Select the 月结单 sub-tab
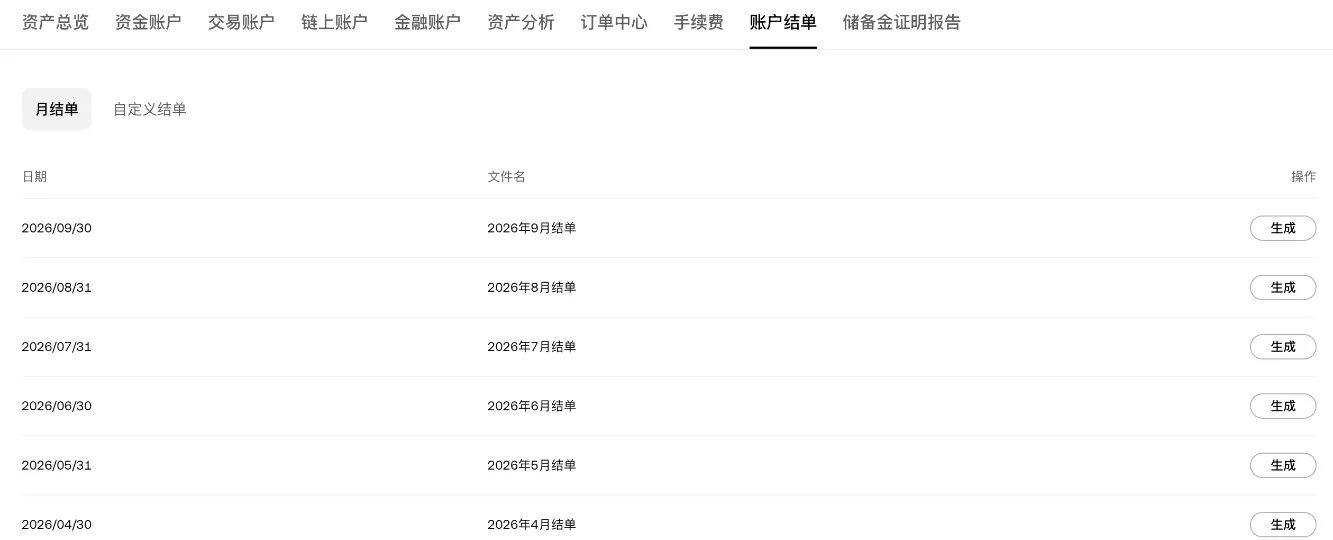The image size is (1333, 540). click(x=57, y=109)
